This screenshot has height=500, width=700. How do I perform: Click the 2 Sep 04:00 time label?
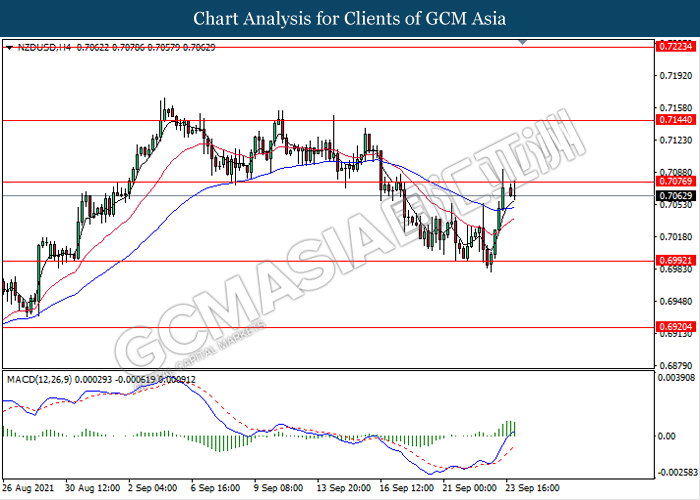click(153, 488)
